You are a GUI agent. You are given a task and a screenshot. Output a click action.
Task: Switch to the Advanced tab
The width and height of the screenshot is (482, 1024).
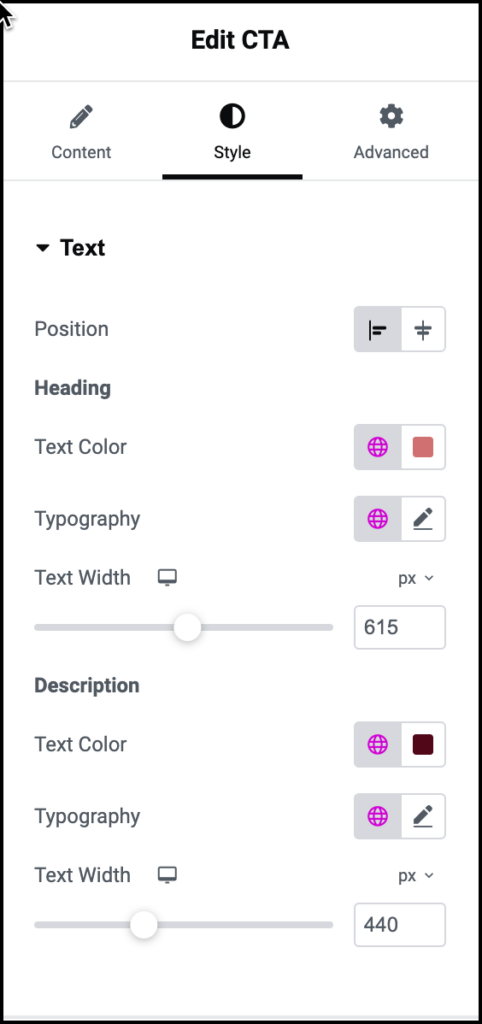click(x=391, y=134)
